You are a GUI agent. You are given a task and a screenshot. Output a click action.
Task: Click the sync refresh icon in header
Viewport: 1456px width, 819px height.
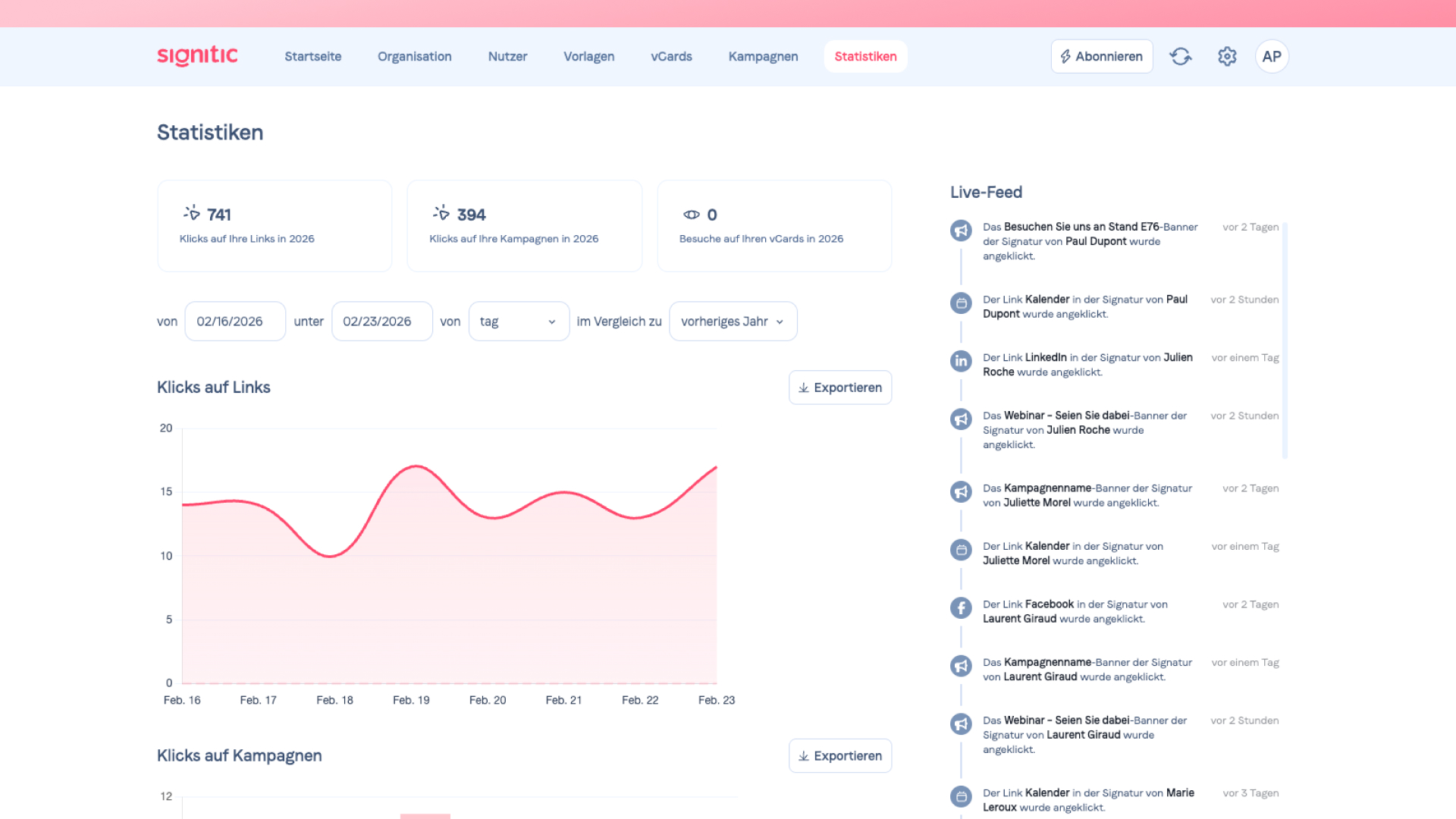[x=1180, y=56]
